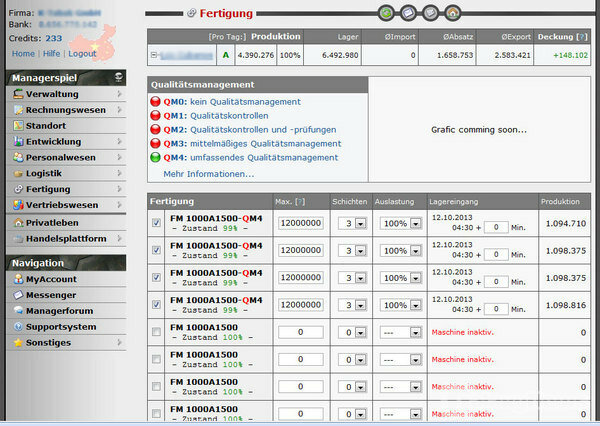
Task: Click the Qualitätsmanagement panel header
Action: [x=258, y=85]
